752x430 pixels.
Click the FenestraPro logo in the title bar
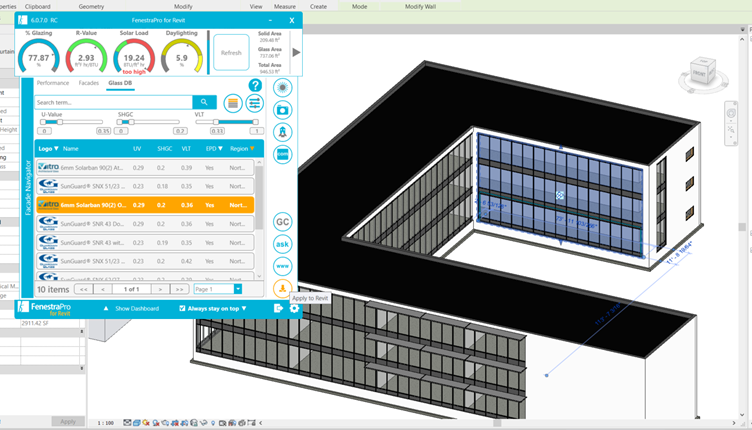[x=23, y=20]
